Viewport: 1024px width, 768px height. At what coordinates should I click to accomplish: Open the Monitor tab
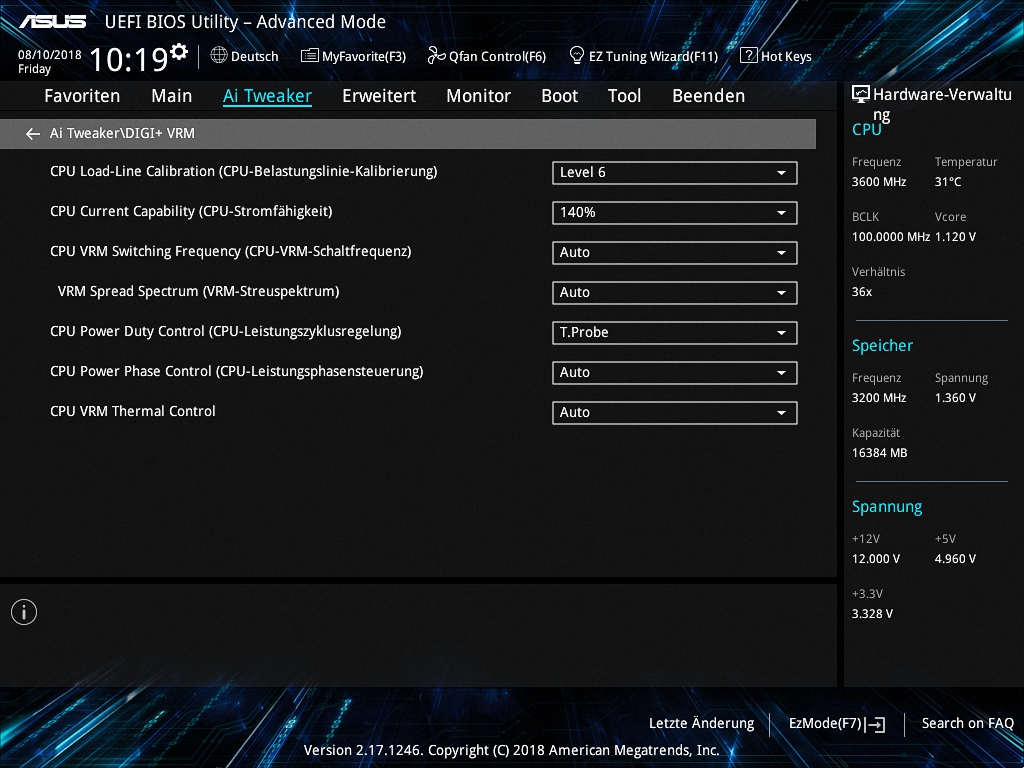coord(479,96)
